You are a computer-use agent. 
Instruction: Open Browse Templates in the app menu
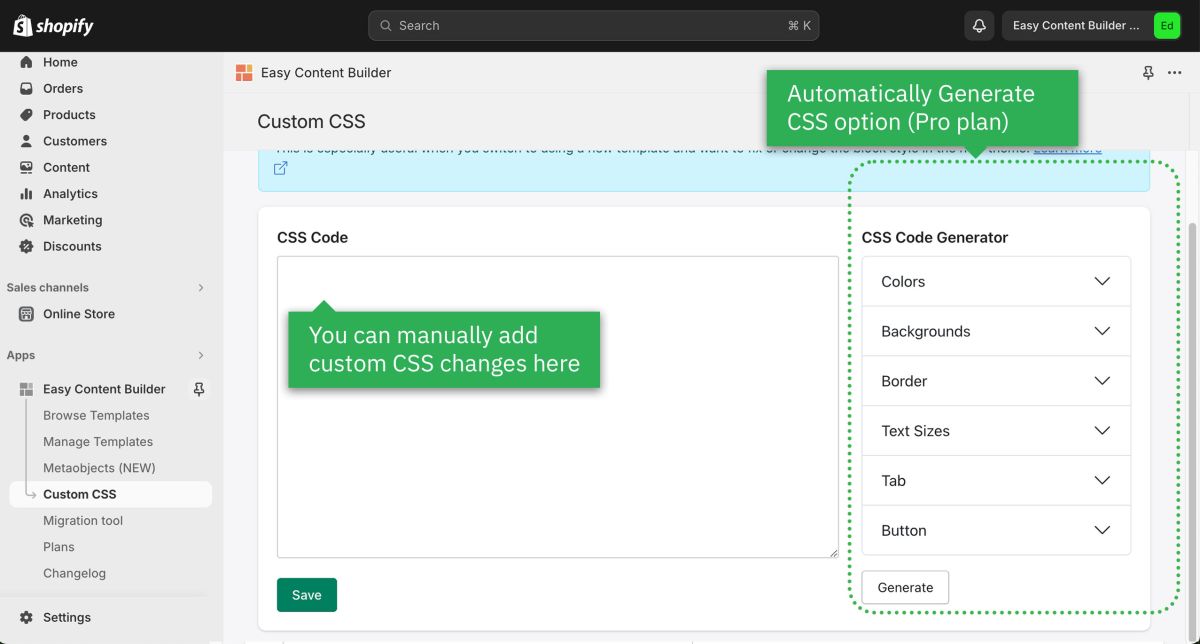pos(95,415)
